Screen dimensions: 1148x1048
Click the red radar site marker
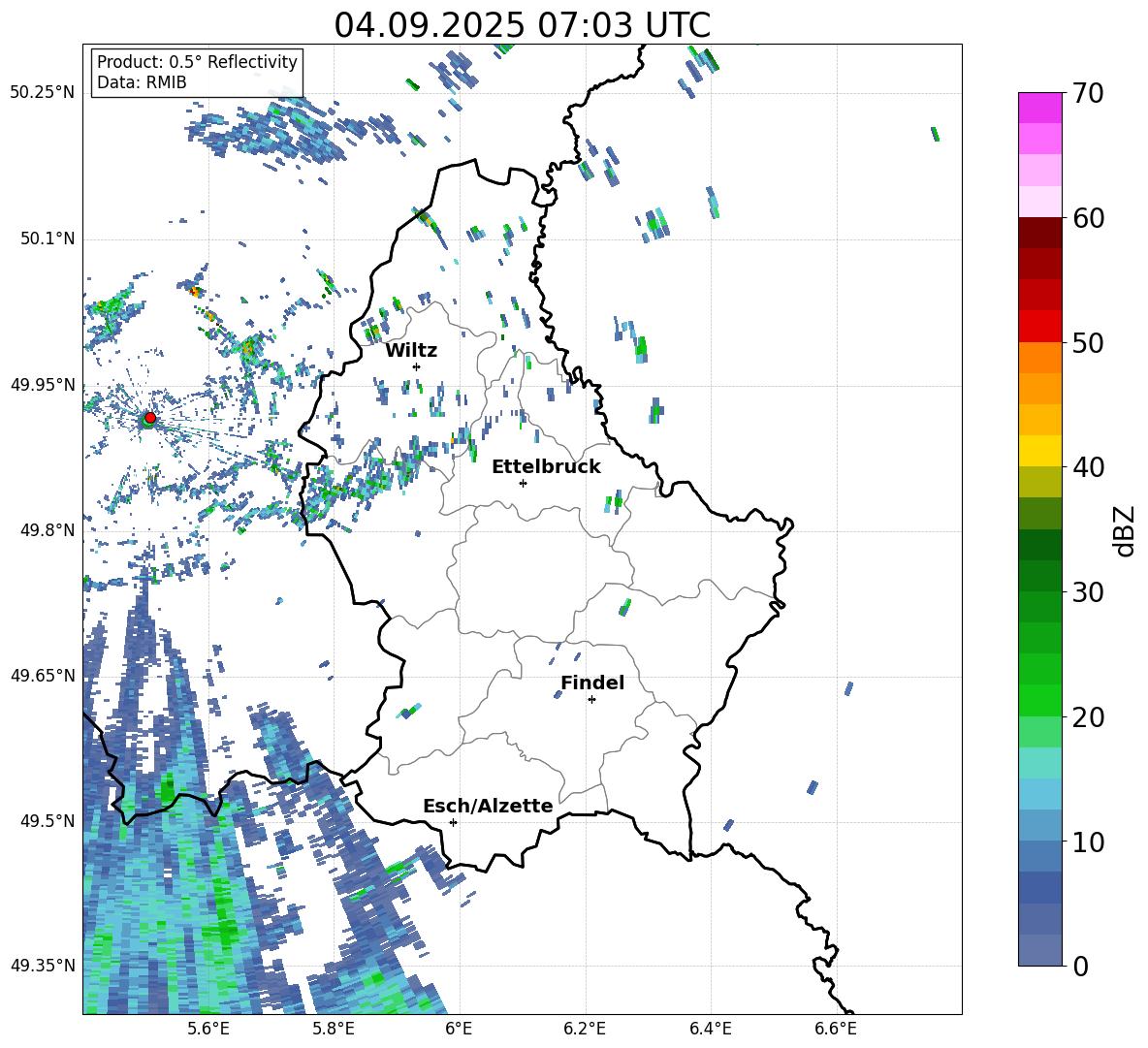point(150,417)
